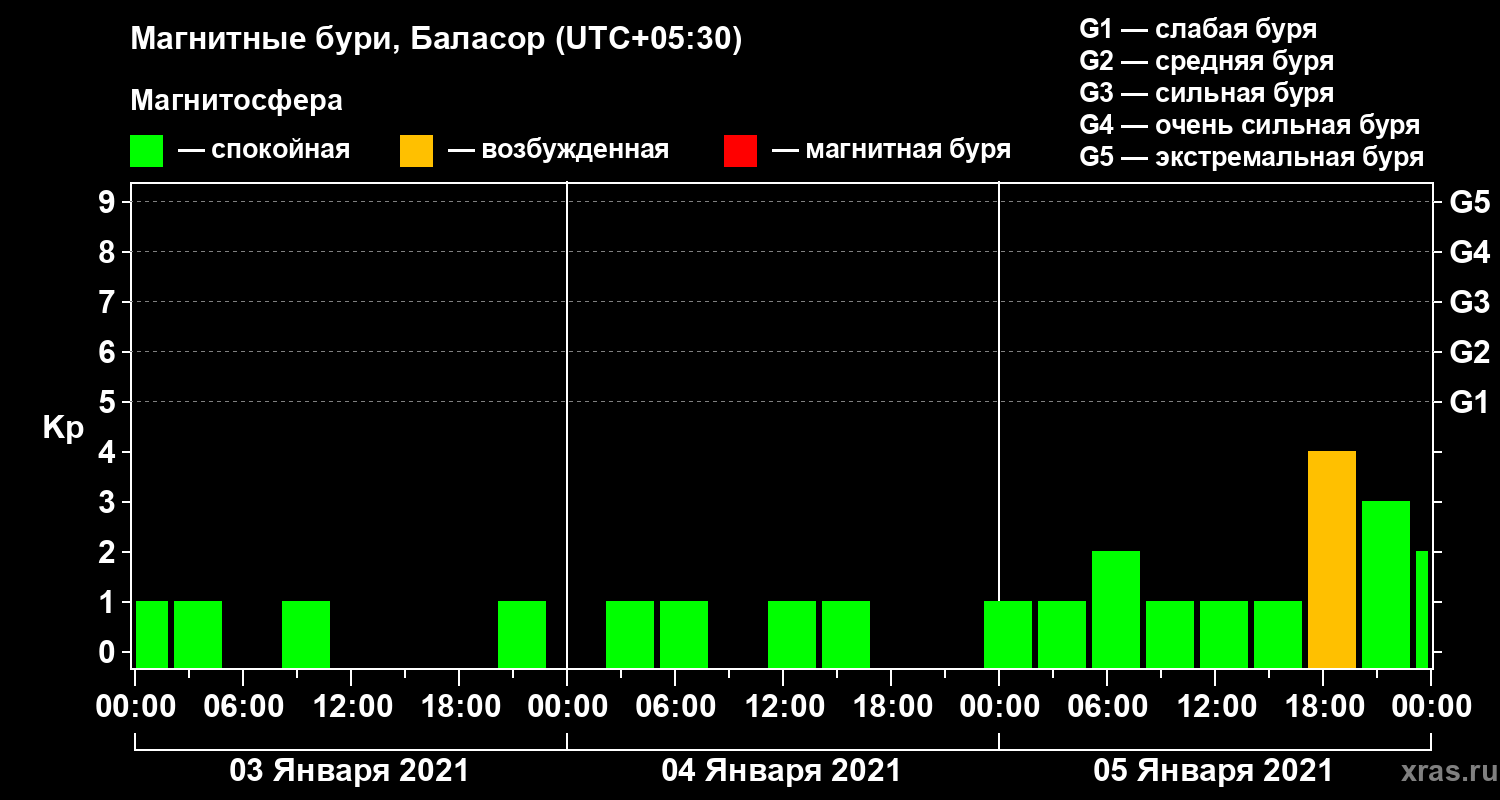
Task: Click the 'G1' label on right axis
Action: [1469, 402]
